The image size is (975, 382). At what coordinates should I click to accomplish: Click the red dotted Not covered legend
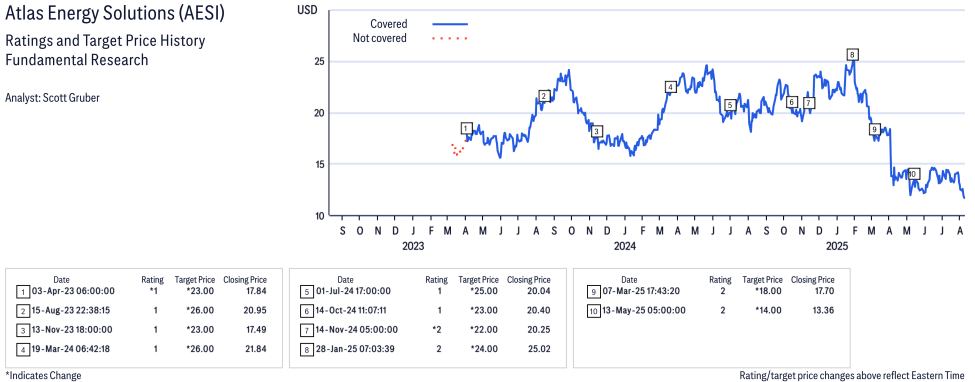tap(450, 39)
